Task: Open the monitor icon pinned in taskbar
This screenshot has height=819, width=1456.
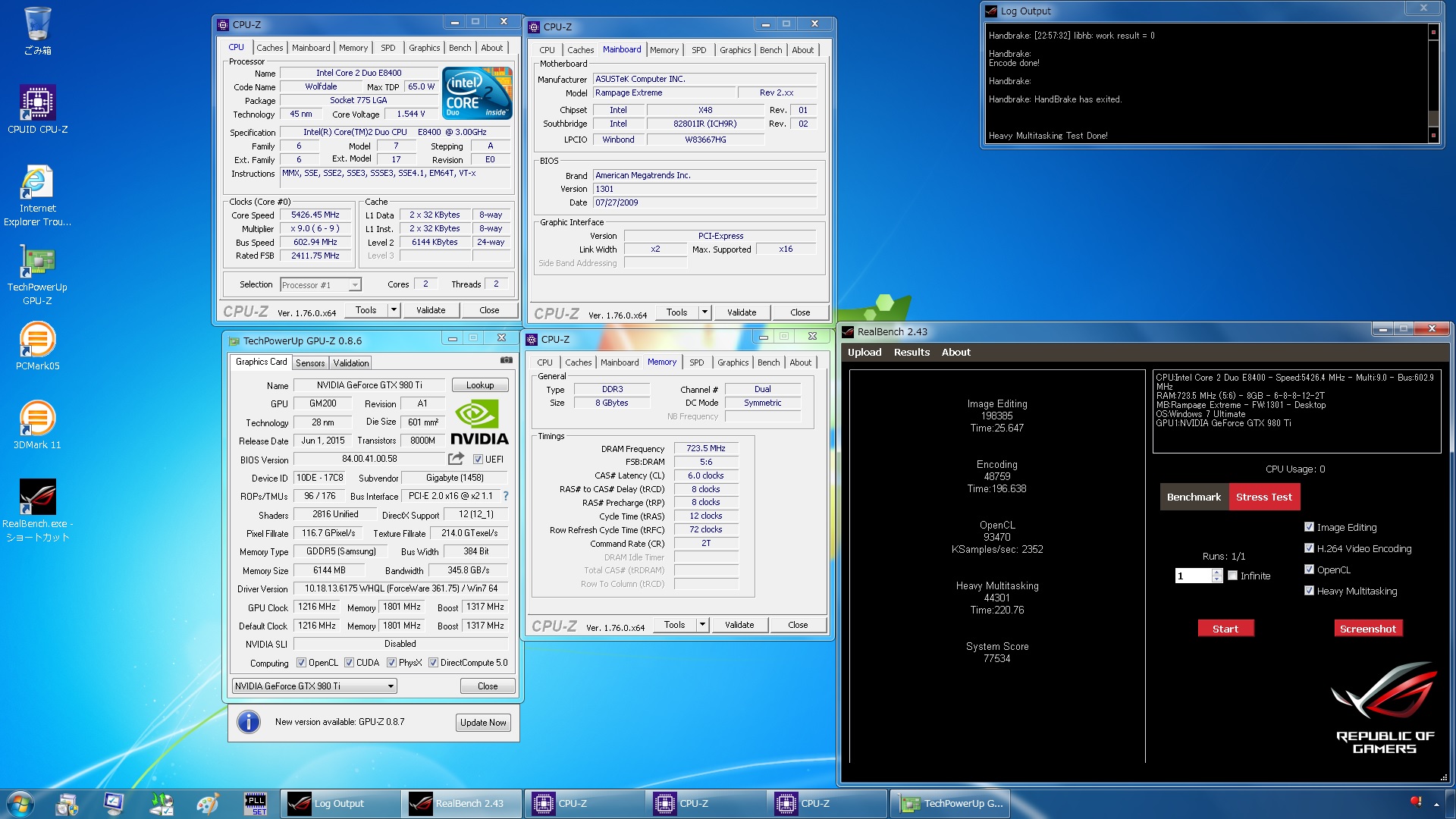Action: point(114,804)
